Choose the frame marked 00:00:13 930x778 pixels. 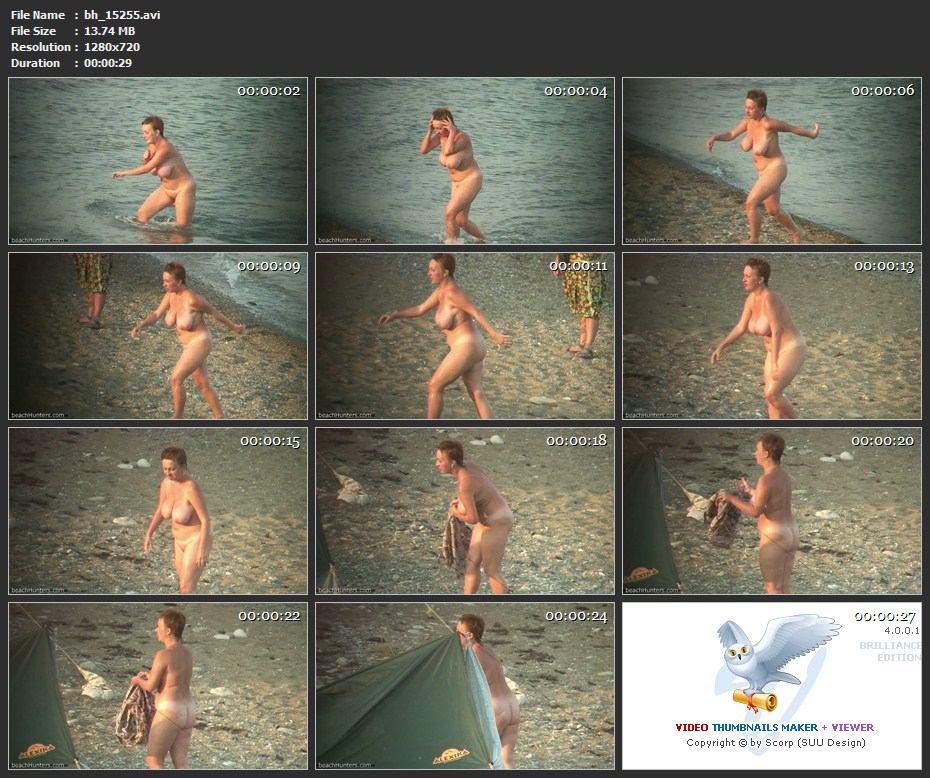[772, 336]
